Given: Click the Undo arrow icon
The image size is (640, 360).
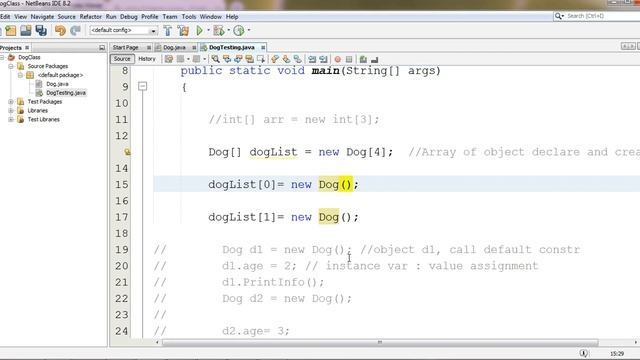Looking at the screenshot, I should 60,31.
